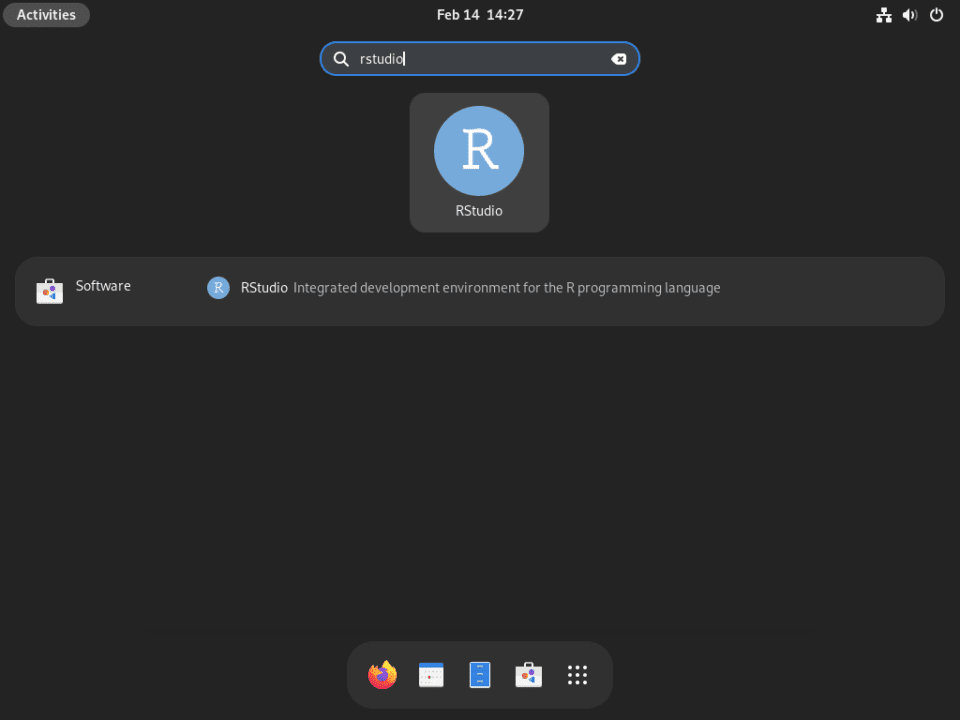Click the volume icon in the top bar

pyautogui.click(x=910, y=14)
